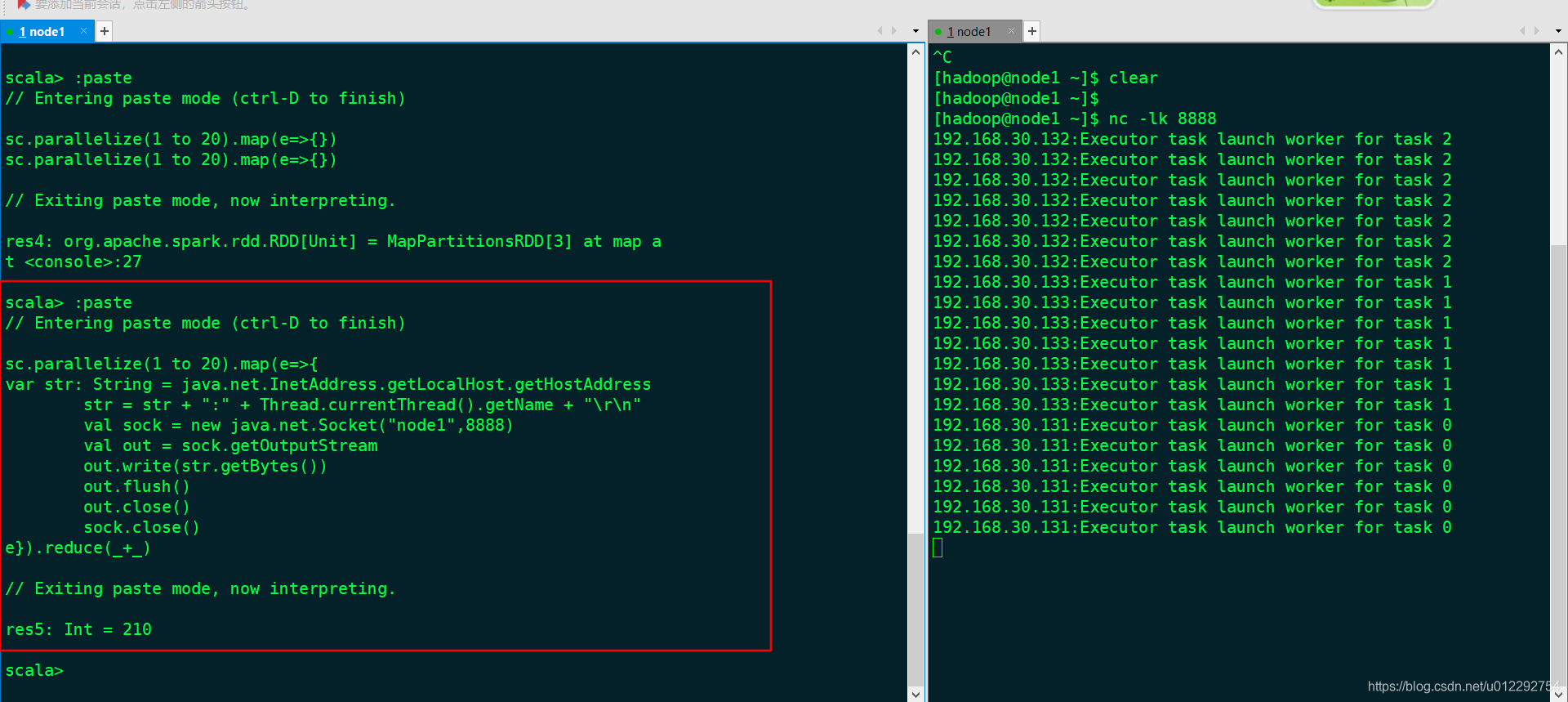This screenshot has height=702, width=1568.
Task: Click right pane scrollbar up arrow
Action: (x=1558, y=51)
